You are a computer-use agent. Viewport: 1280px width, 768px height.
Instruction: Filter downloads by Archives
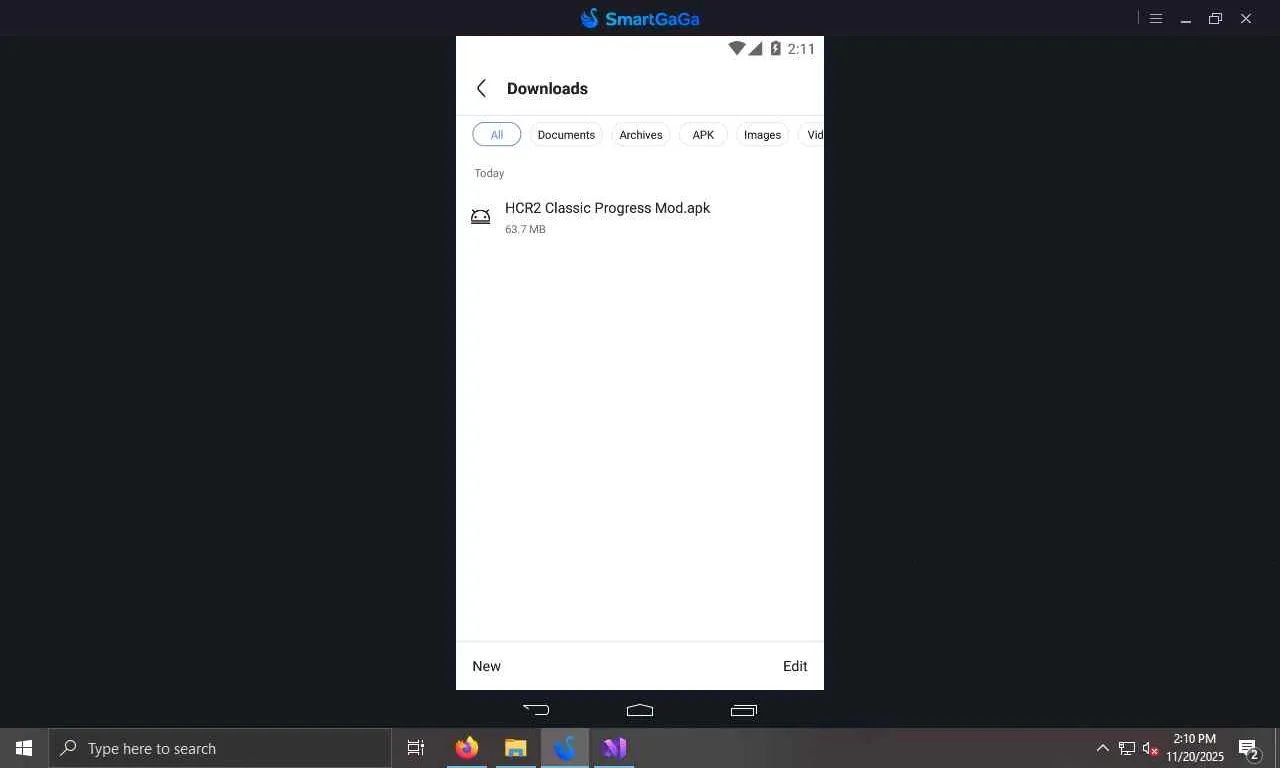[x=641, y=135]
